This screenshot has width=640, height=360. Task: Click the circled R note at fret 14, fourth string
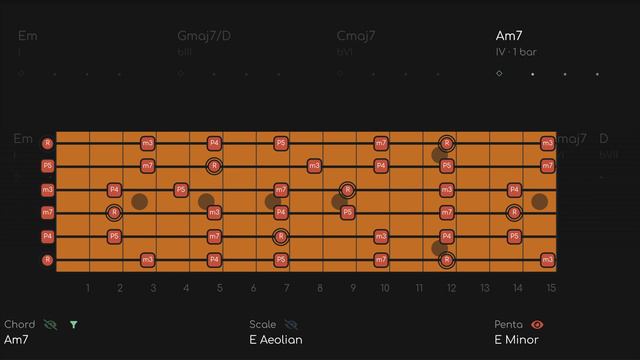[514, 213]
